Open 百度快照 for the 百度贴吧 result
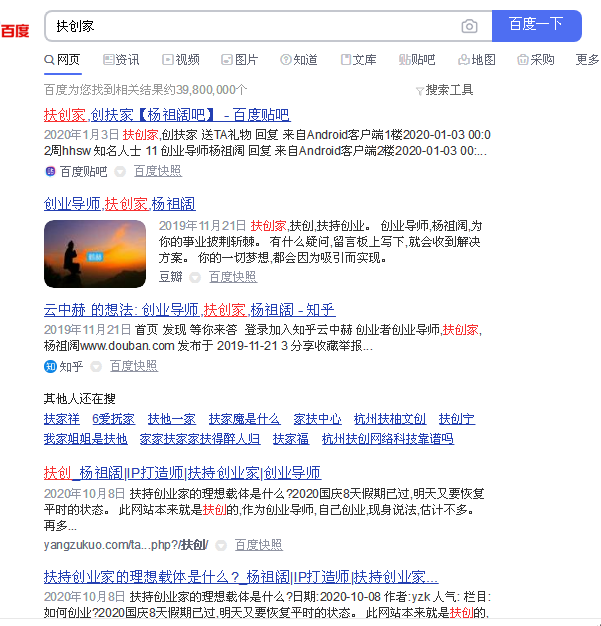The height and width of the screenshot is (626, 601). [x=158, y=171]
